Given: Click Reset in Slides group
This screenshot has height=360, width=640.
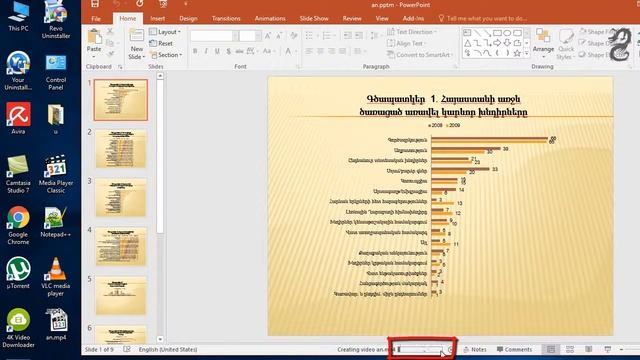Looking at the screenshot, I should [161, 43].
